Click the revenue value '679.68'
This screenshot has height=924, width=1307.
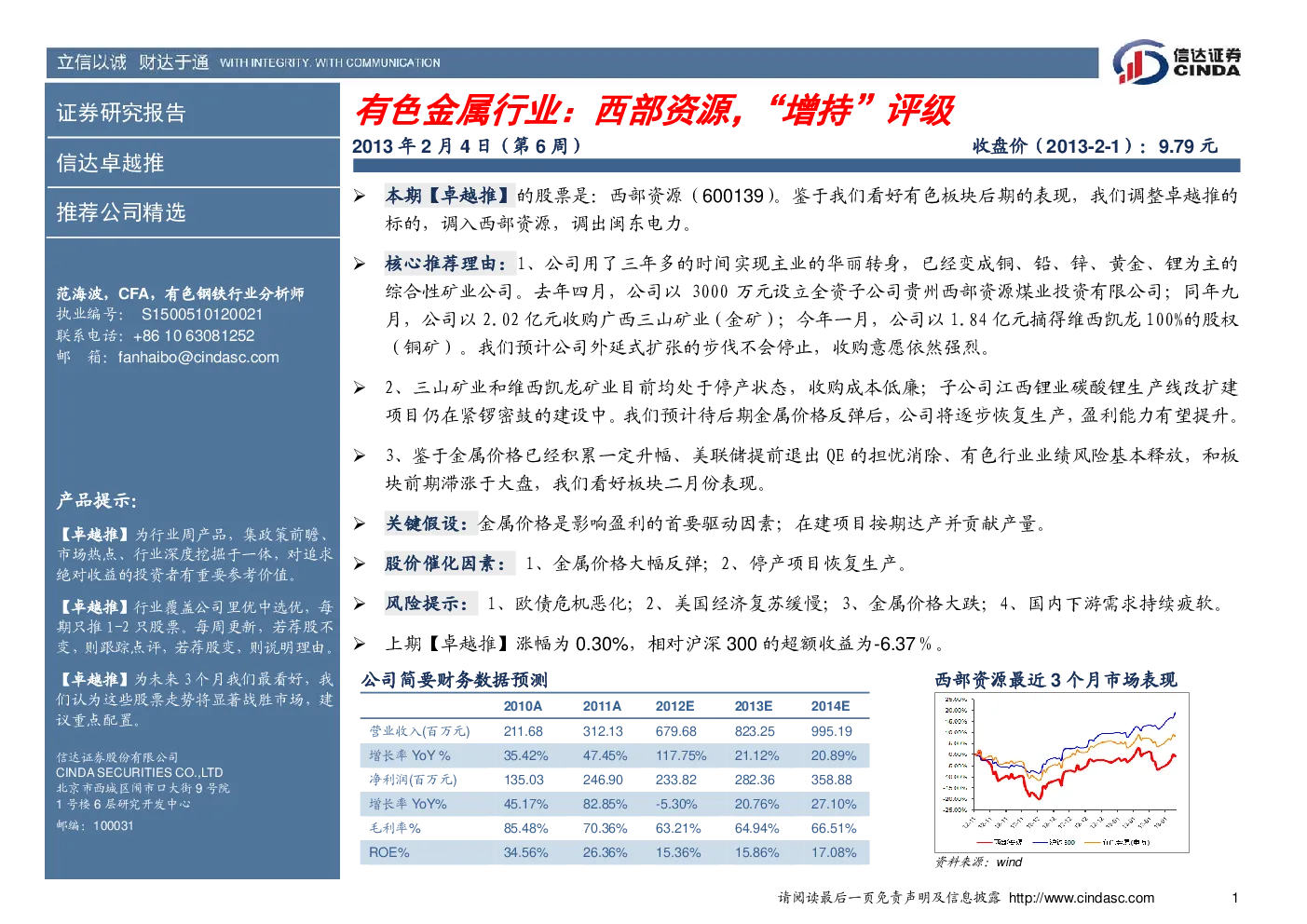click(676, 731)
